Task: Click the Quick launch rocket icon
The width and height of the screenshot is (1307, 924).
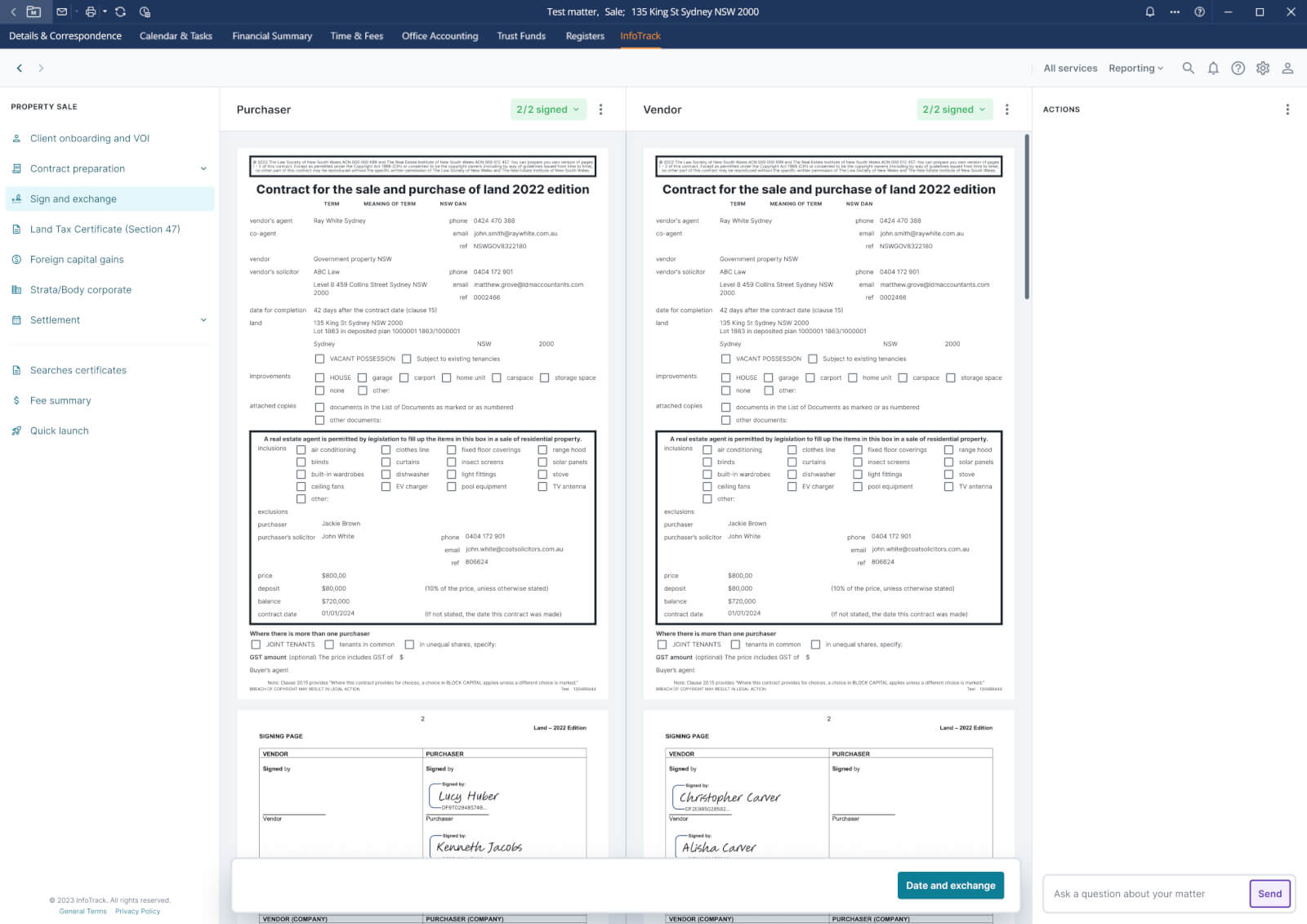Action: pyautogui.click(x=16, y=431)
